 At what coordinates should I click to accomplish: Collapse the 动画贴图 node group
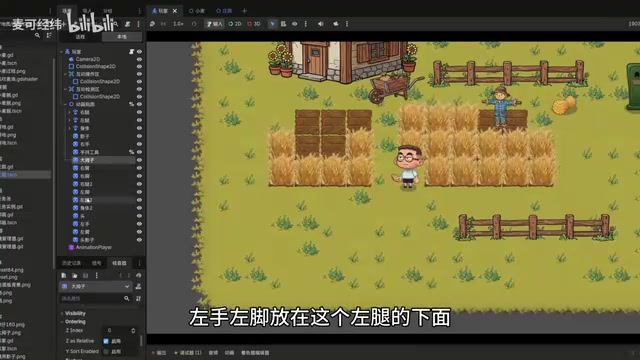click(65, 104)
